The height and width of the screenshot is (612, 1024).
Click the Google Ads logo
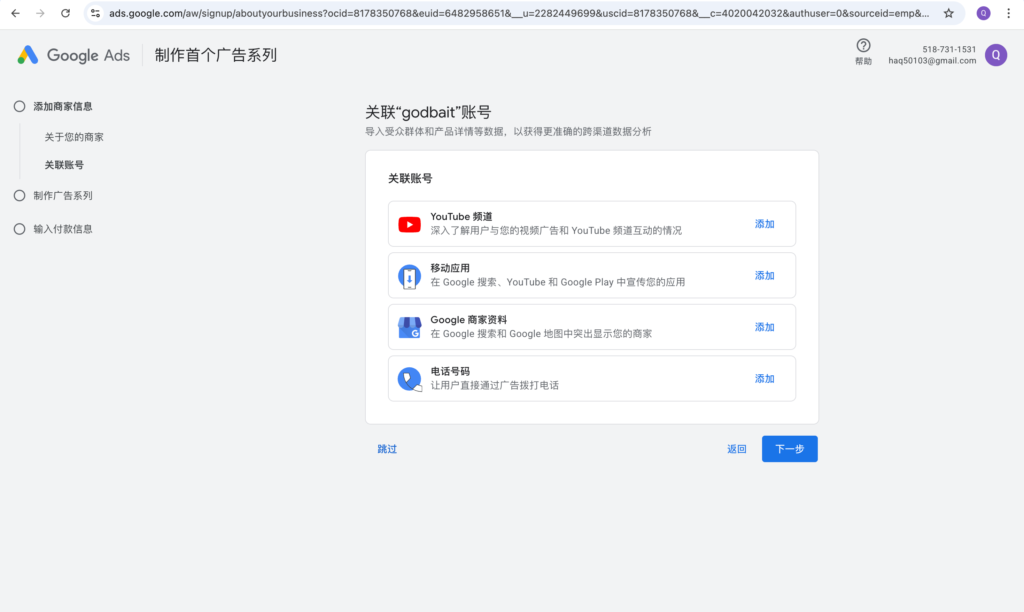(73, 55)
